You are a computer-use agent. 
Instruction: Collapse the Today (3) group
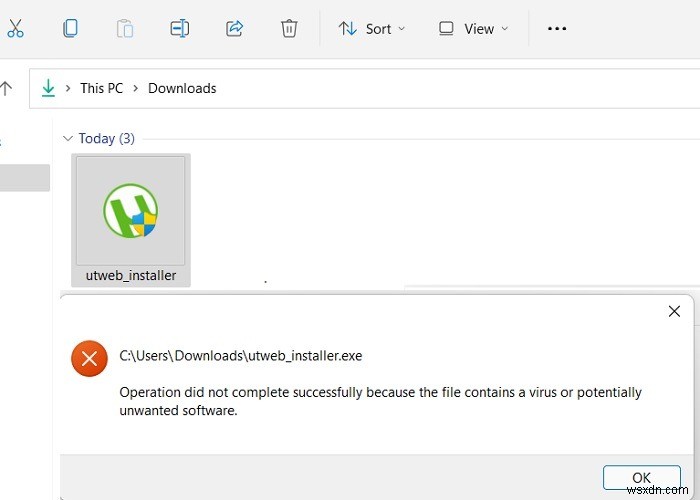click(x=68, y=138)
